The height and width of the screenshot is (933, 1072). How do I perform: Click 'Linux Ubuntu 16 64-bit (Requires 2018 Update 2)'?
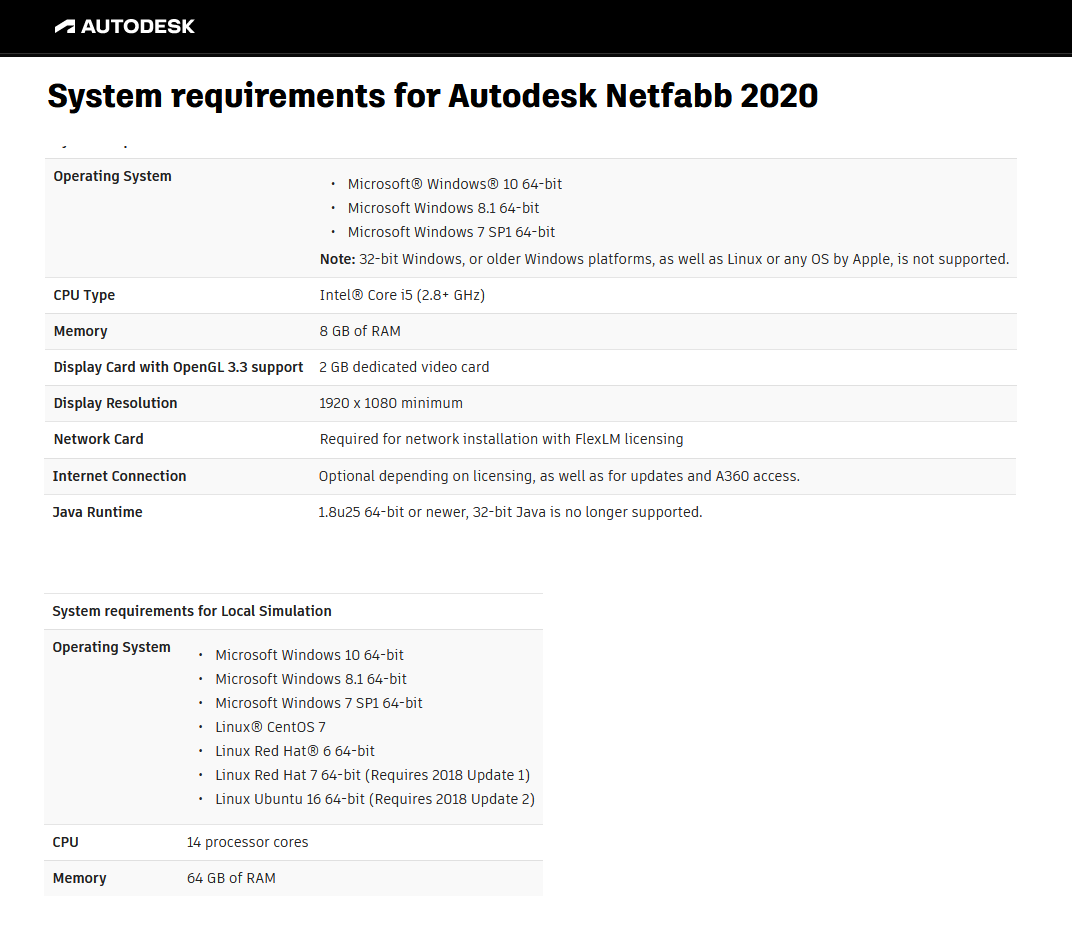[375, 799]
